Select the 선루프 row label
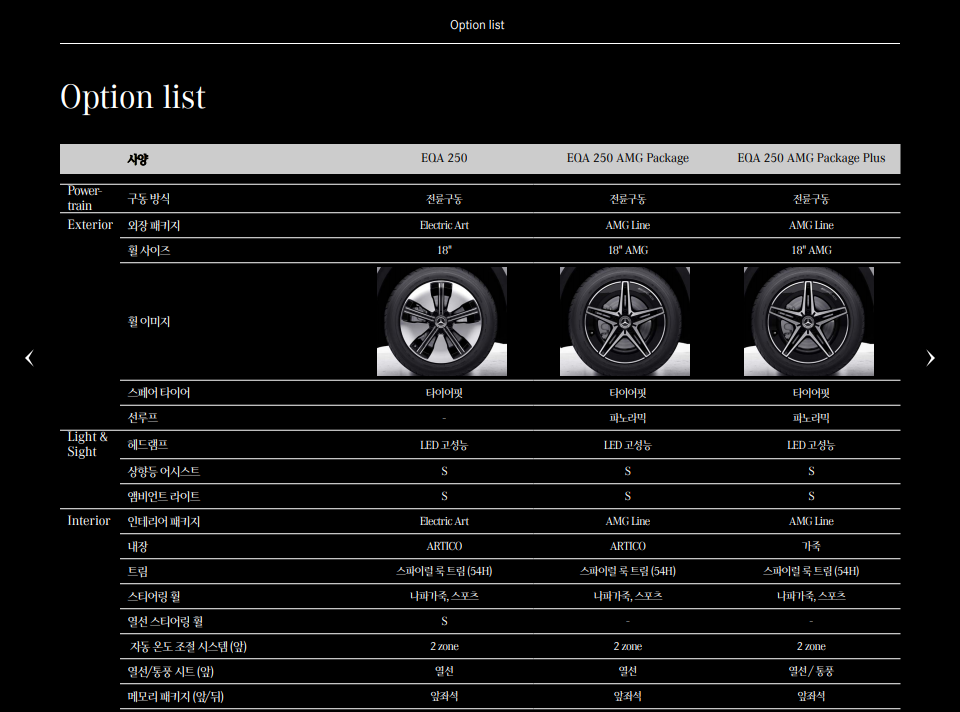The width and height of the screenshot is (960, 712). click(x=143, y=418)
